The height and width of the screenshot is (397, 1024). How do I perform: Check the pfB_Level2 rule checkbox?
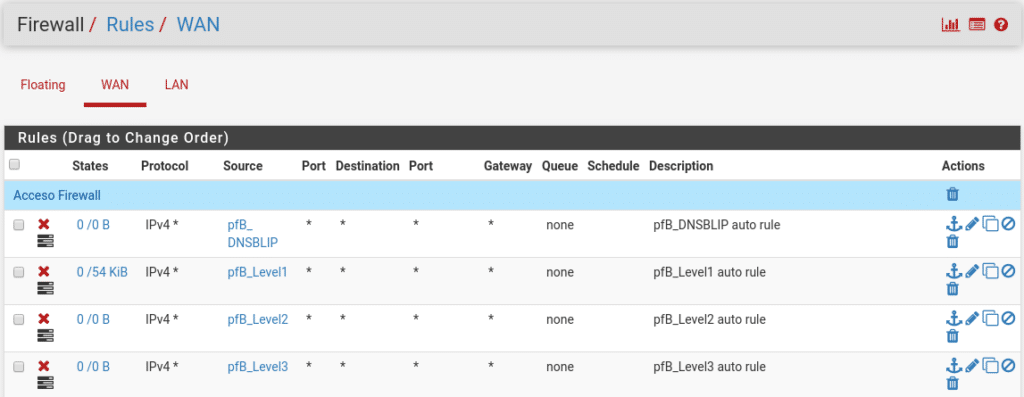coord(19,319)
